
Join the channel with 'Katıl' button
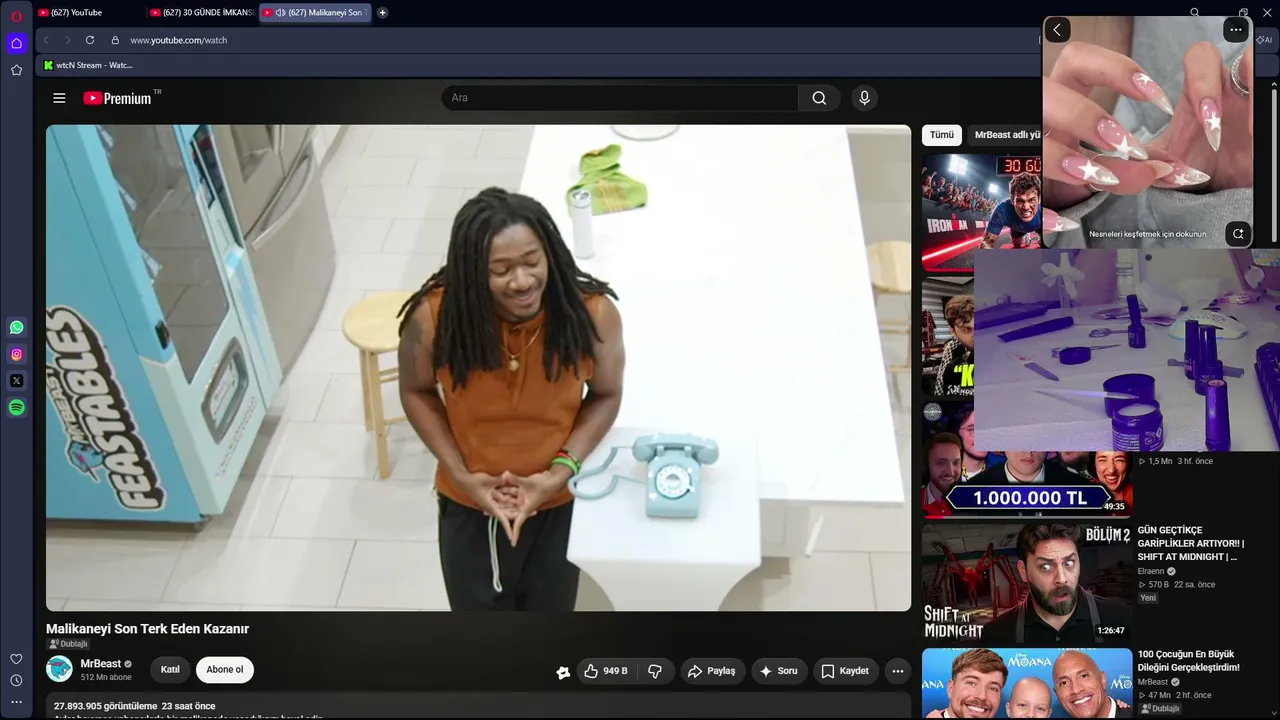click(170, 670)
